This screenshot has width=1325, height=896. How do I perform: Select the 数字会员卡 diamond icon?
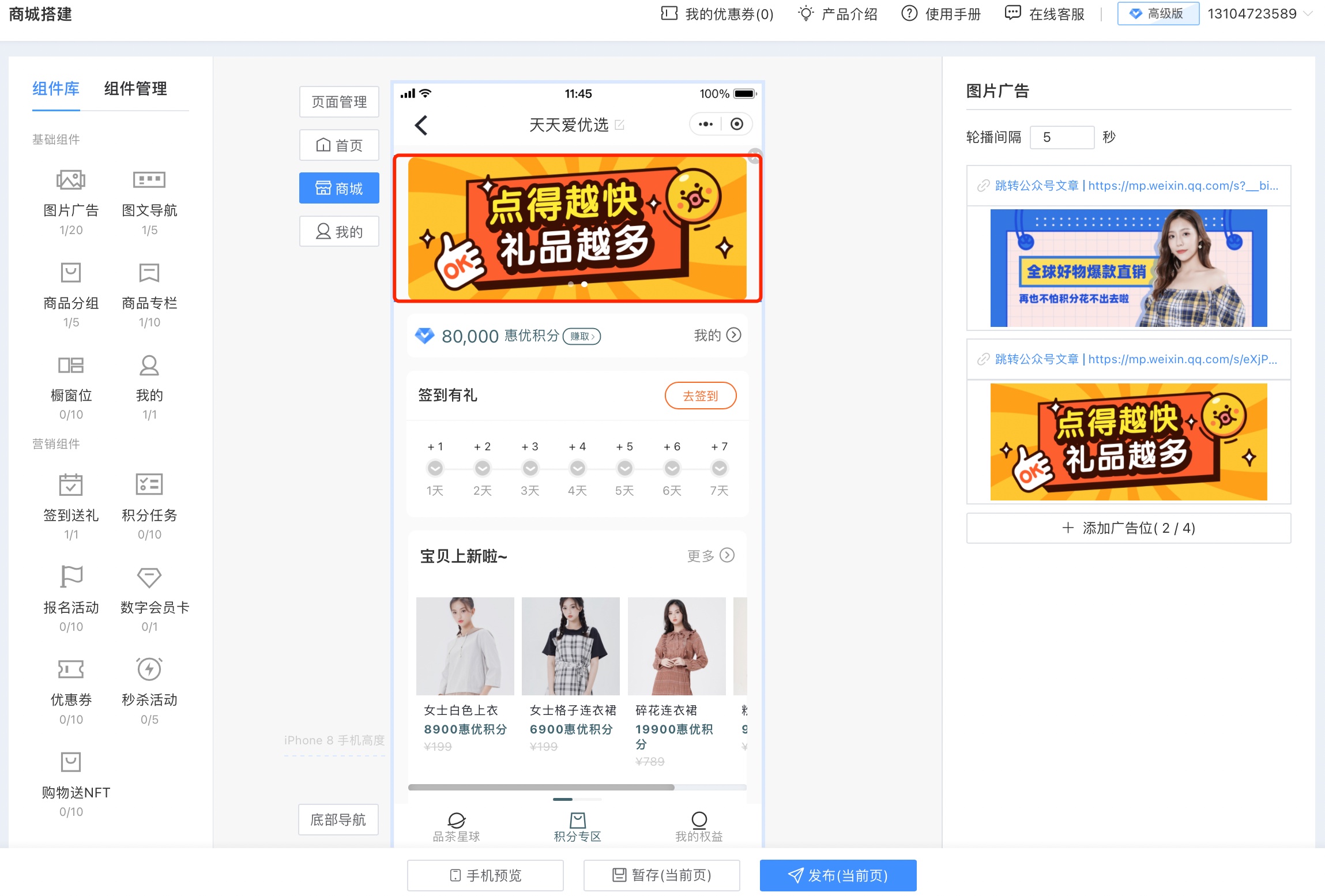click(149, 577)
